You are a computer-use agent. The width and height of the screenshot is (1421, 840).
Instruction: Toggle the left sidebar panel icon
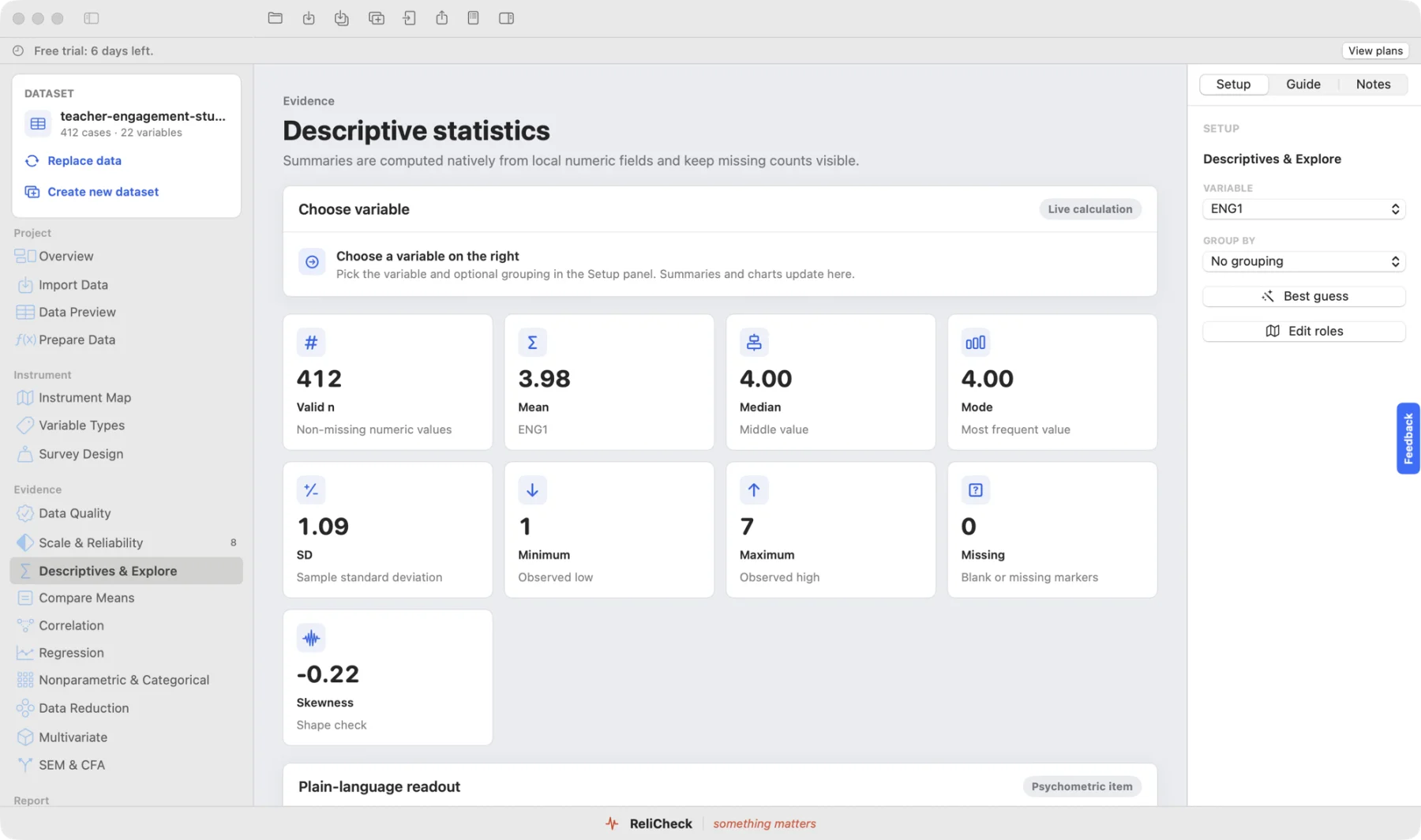pos(92,18)
